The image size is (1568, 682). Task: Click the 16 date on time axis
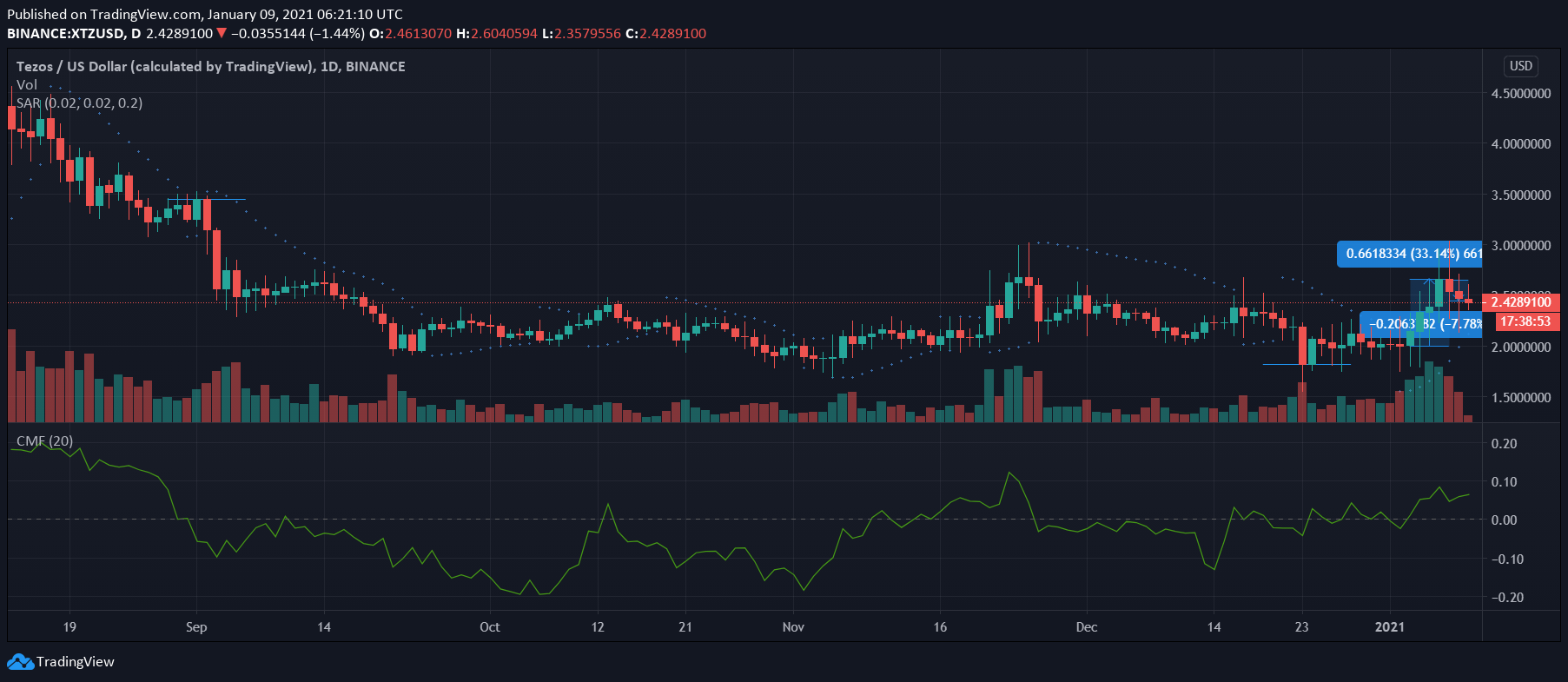point(940,627)
